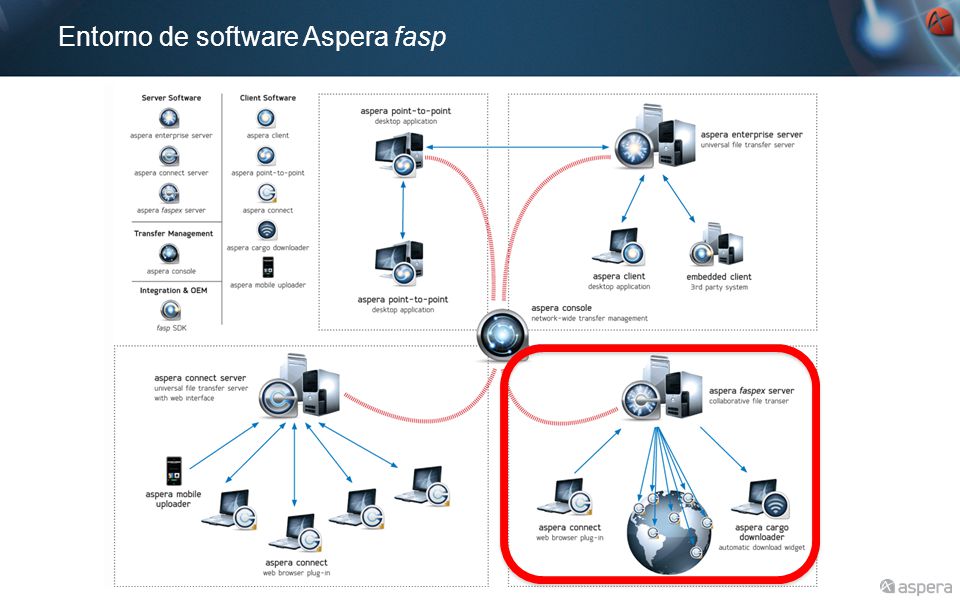
Task: Select the aspera connect icon under Client Software
Action: point(267,193)
